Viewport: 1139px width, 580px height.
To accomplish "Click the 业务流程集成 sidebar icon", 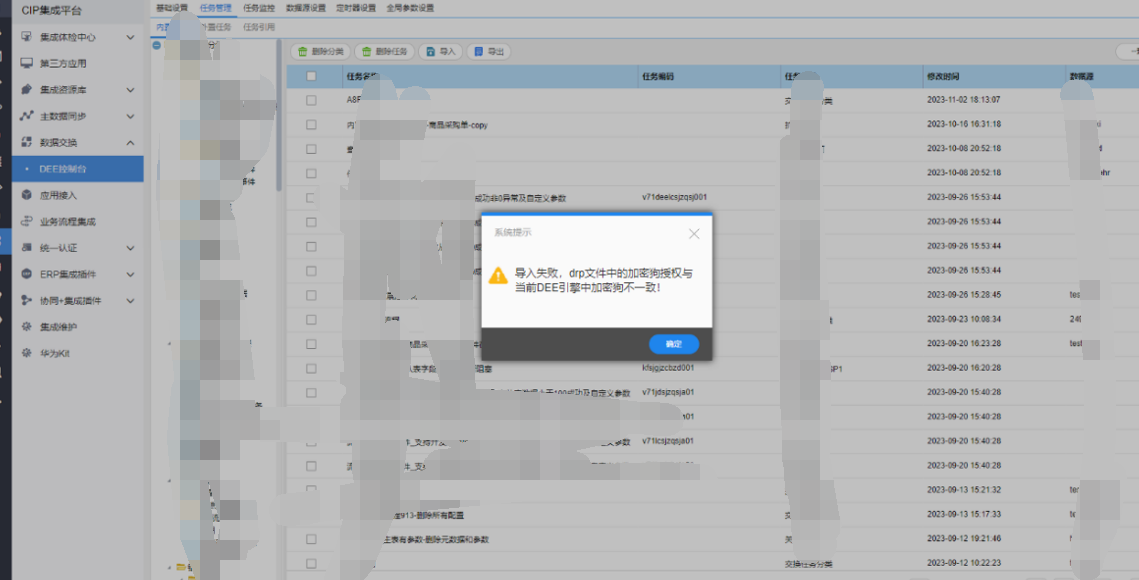I will coord(27,221).
